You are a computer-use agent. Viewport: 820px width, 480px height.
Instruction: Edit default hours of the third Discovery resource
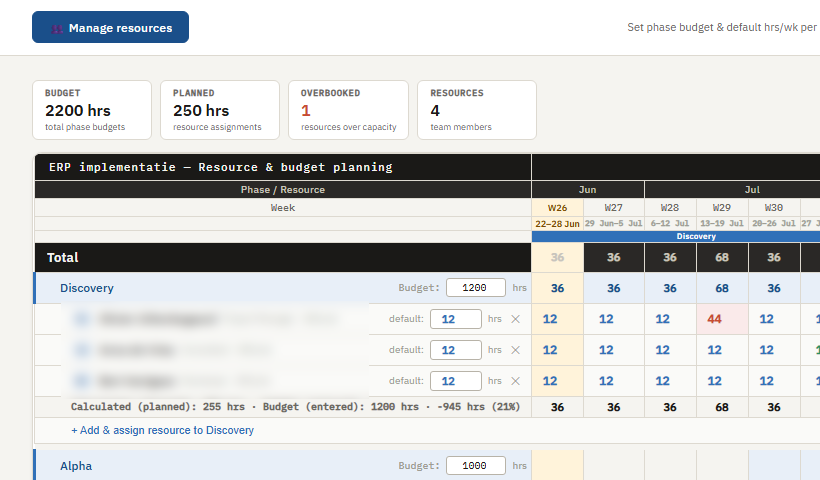point(455,381)
